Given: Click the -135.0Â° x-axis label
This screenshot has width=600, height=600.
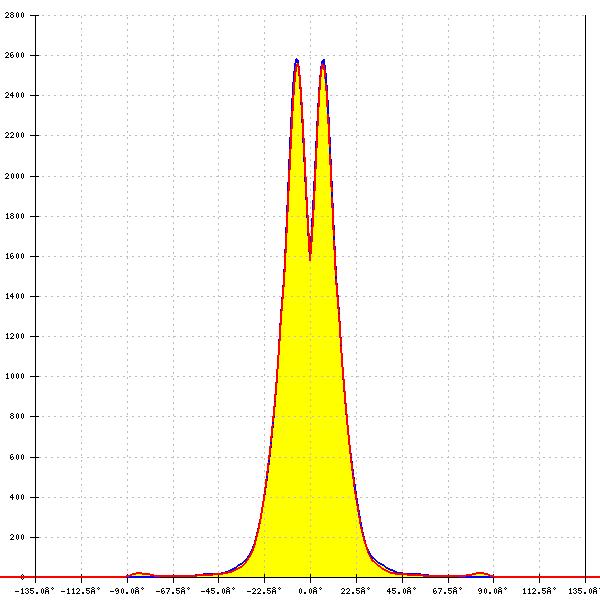Looking at the screenshot, I should [34, 591].
